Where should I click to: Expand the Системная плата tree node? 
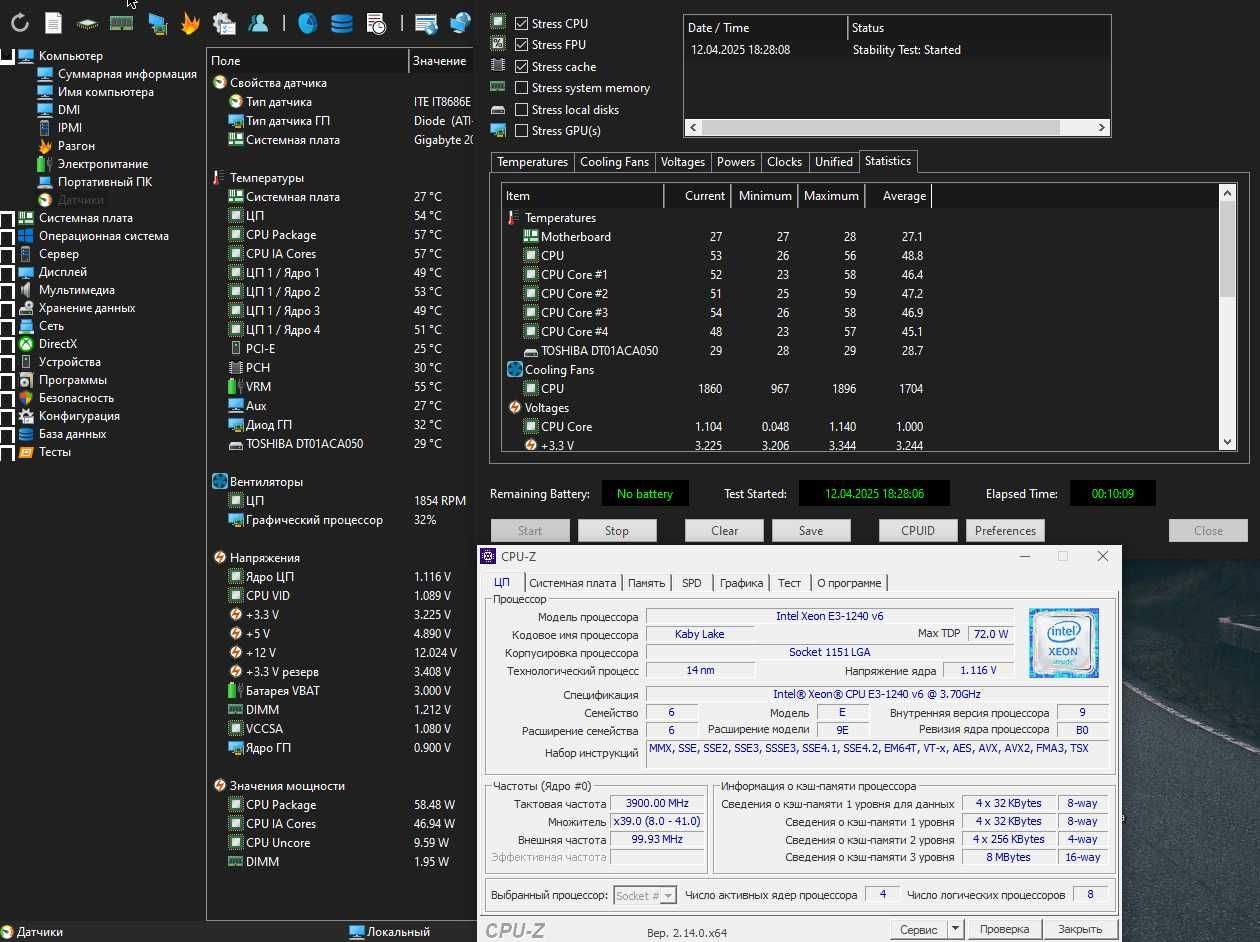[7, 218]
